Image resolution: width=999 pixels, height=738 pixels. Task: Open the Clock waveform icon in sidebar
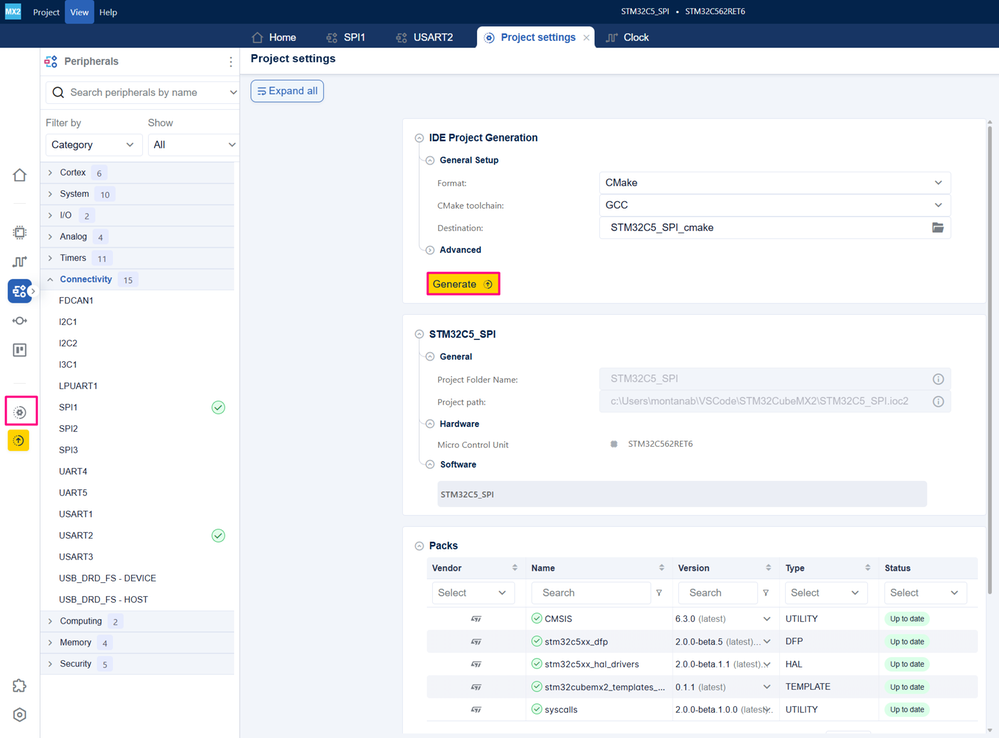(x=20, y=261)
